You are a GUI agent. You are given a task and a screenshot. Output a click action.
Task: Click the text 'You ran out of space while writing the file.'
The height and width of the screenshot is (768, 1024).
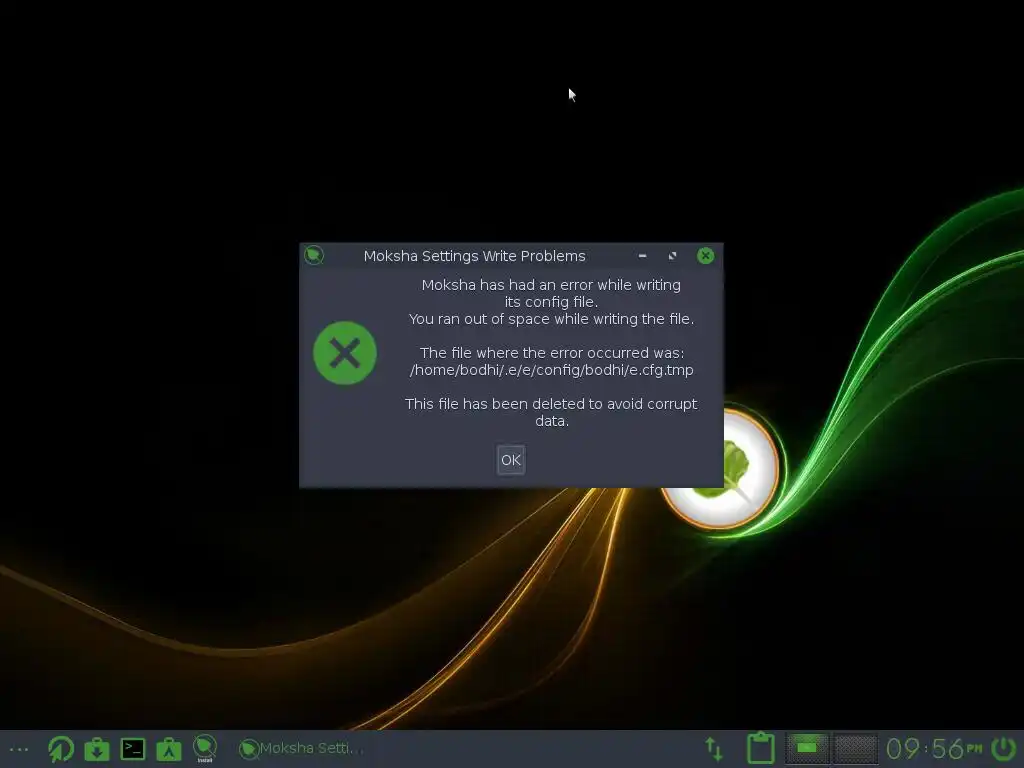[x=551, y=319]
